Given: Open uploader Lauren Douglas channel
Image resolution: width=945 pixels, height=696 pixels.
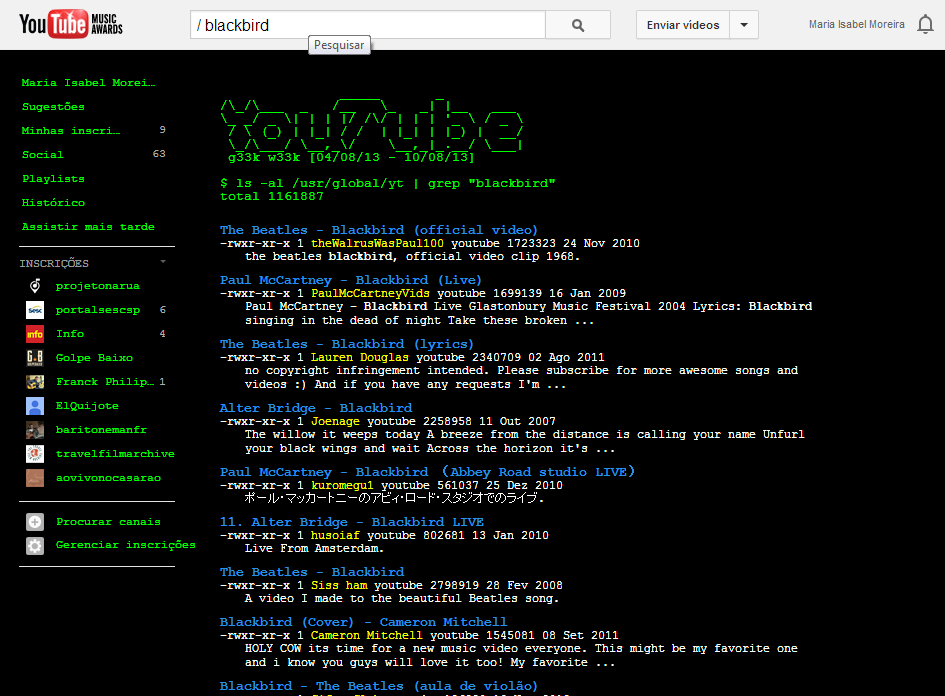Looking at the screenshot, I should click(x=360, y=357).
